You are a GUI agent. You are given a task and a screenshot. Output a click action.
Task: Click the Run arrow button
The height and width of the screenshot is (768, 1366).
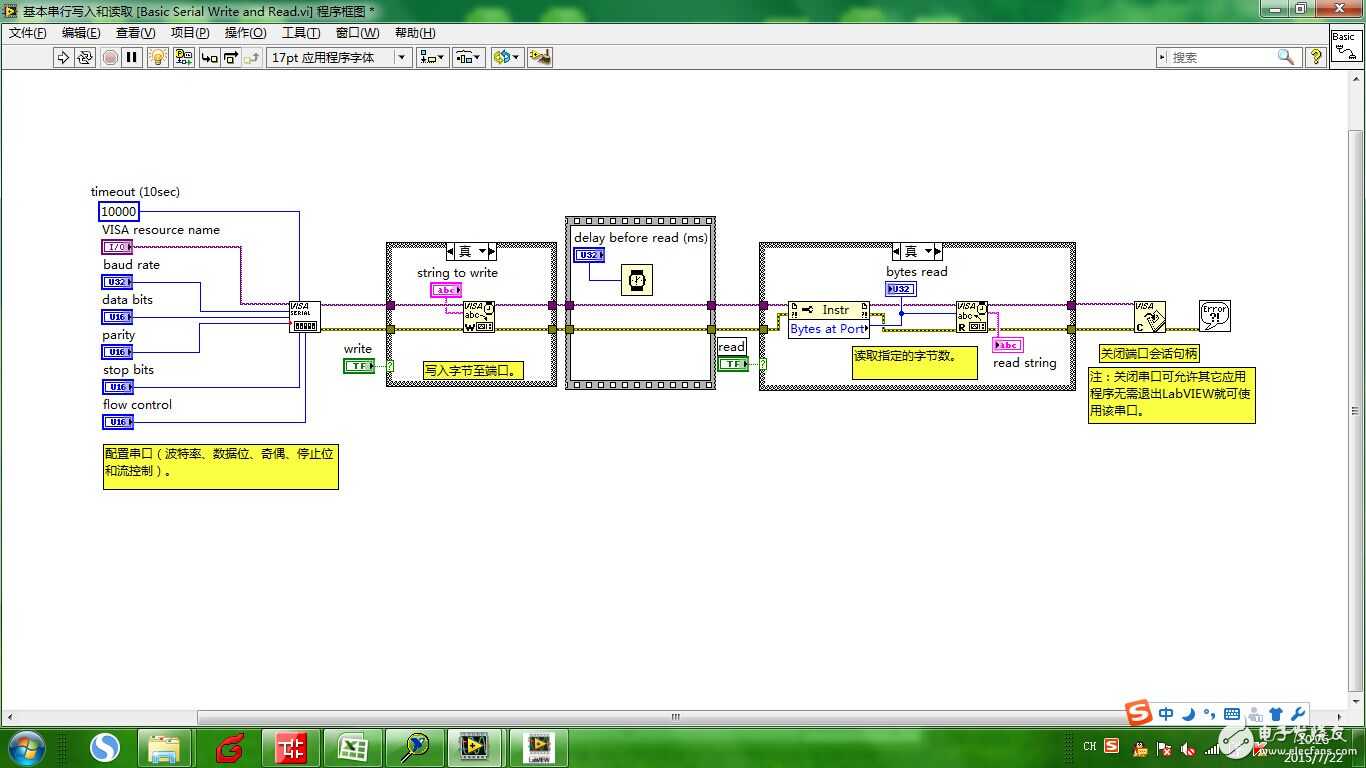63,57
